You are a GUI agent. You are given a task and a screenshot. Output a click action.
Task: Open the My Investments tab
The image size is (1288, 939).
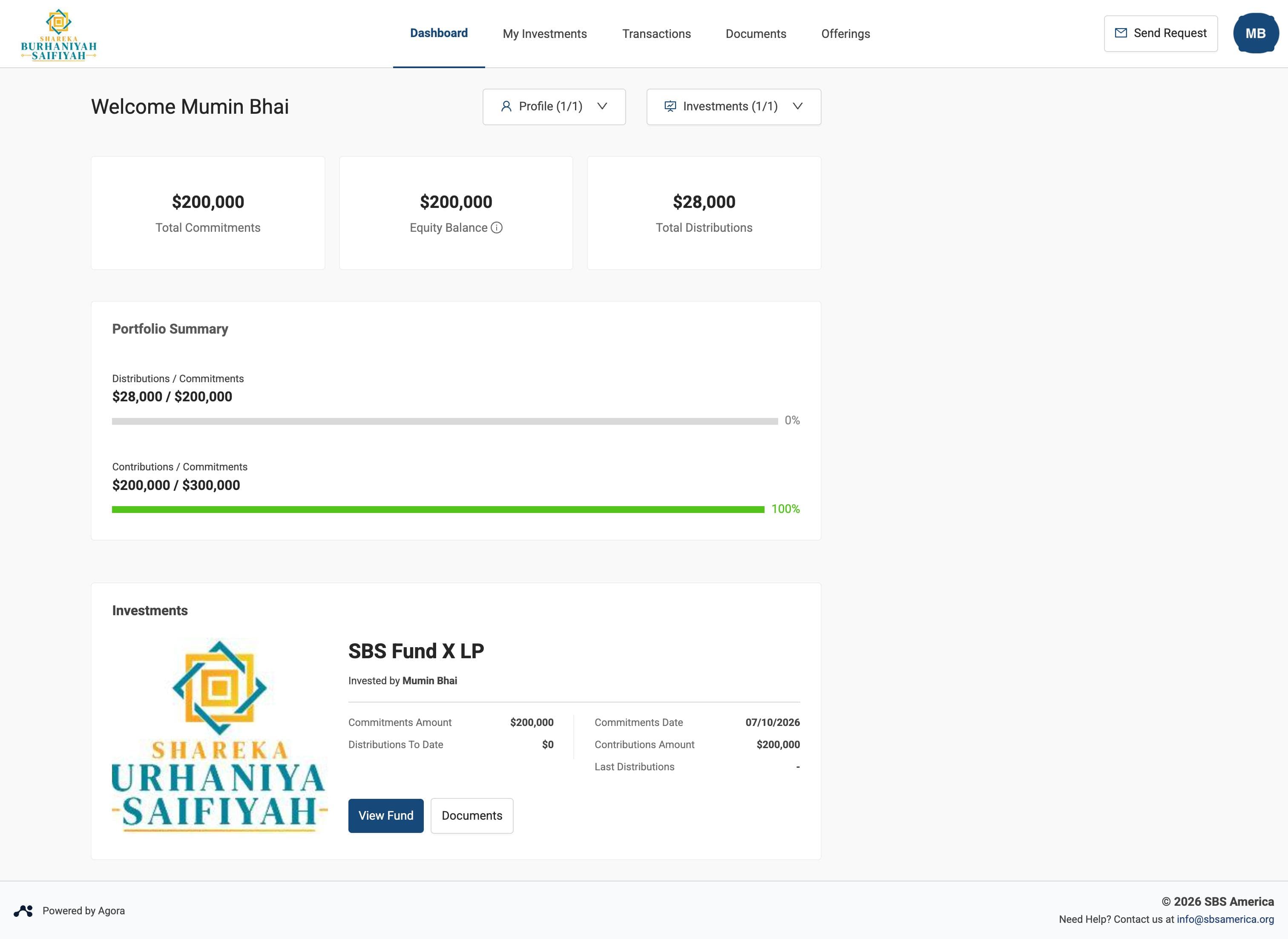(x=545, y=34)
